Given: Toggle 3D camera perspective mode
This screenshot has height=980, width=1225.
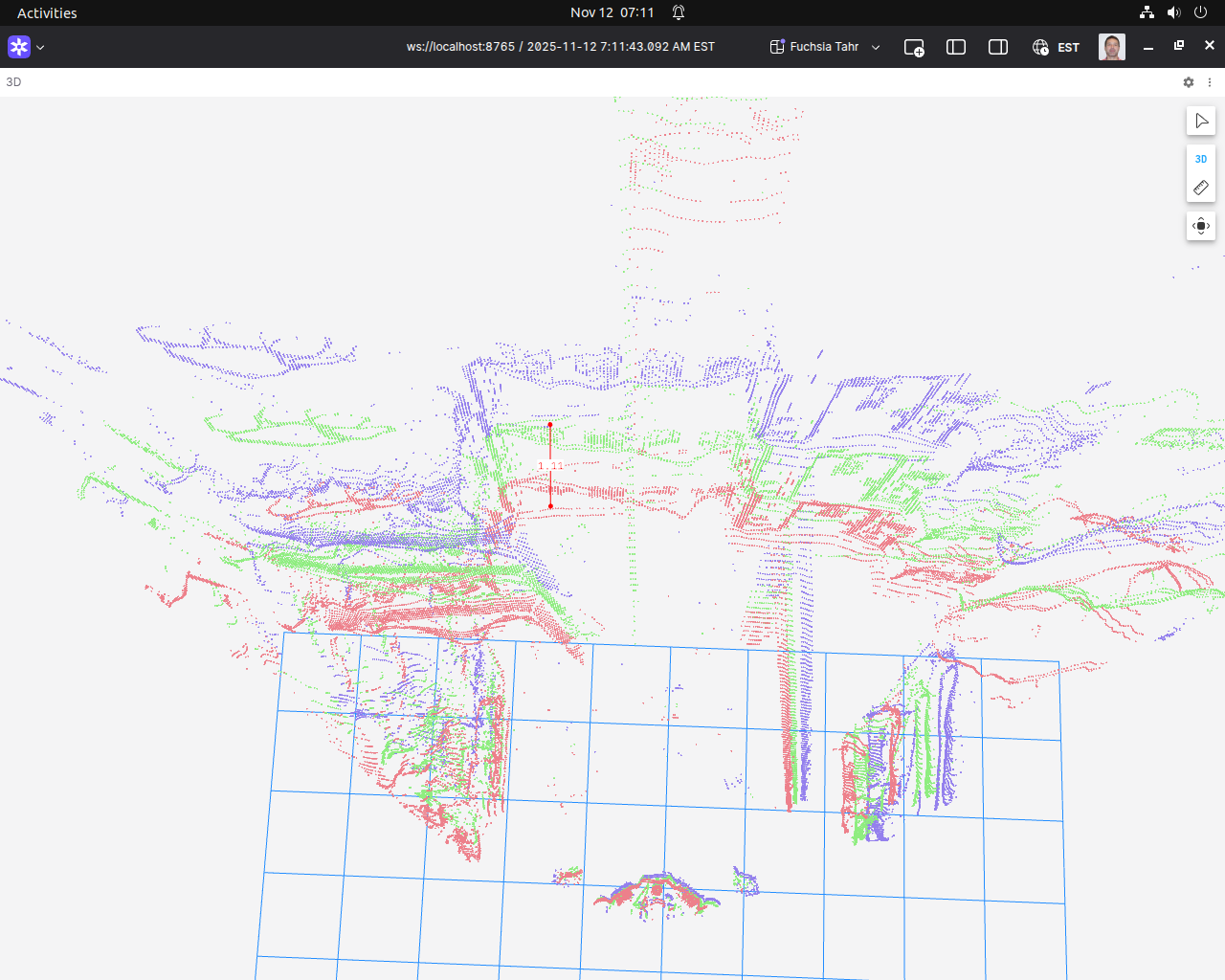Looking at the screenshot, I should click(1201, 159).
